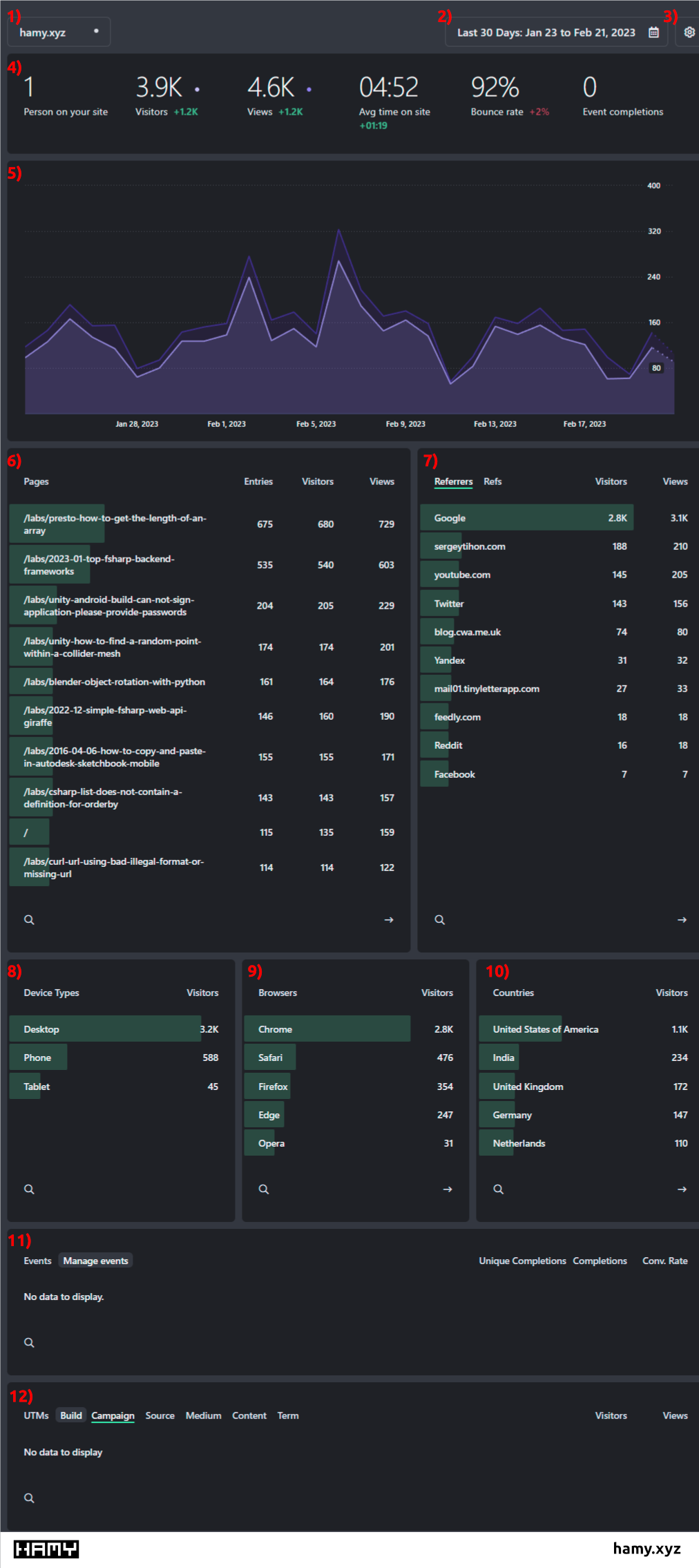Toggle the Visitors graph dot indicator
This screenshot has height=1568, width=699.
tap(197, 89)
